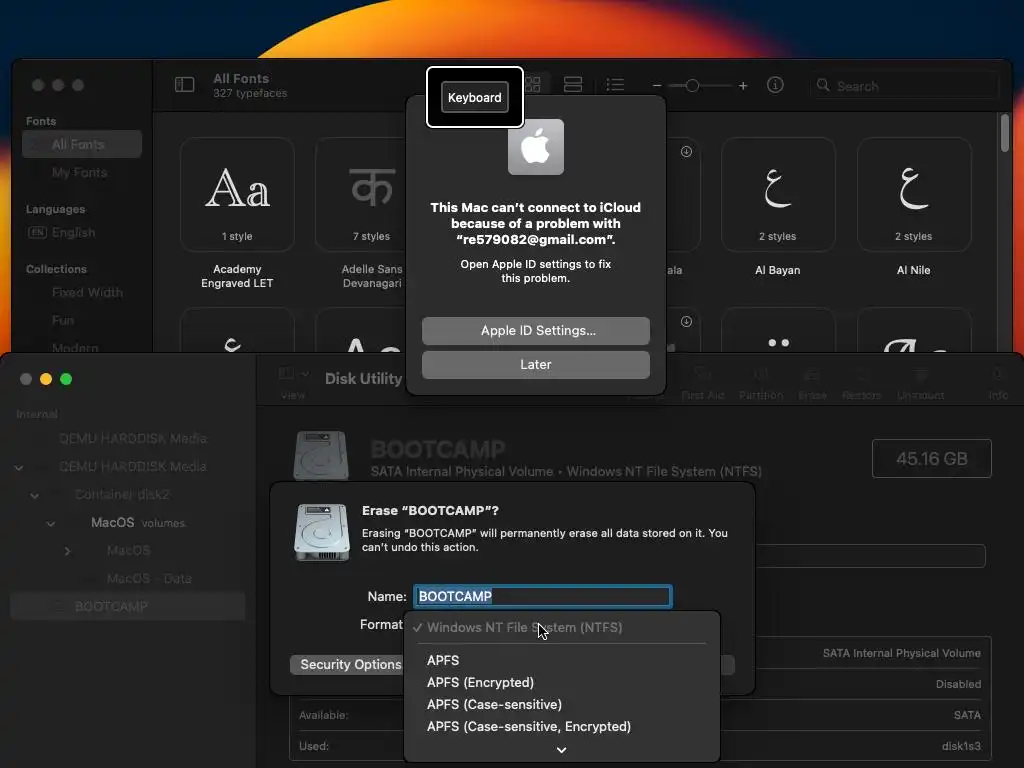
Task: Select BOOTCAMP volume in Disk Utility sidebar
Action: (128, 607)
